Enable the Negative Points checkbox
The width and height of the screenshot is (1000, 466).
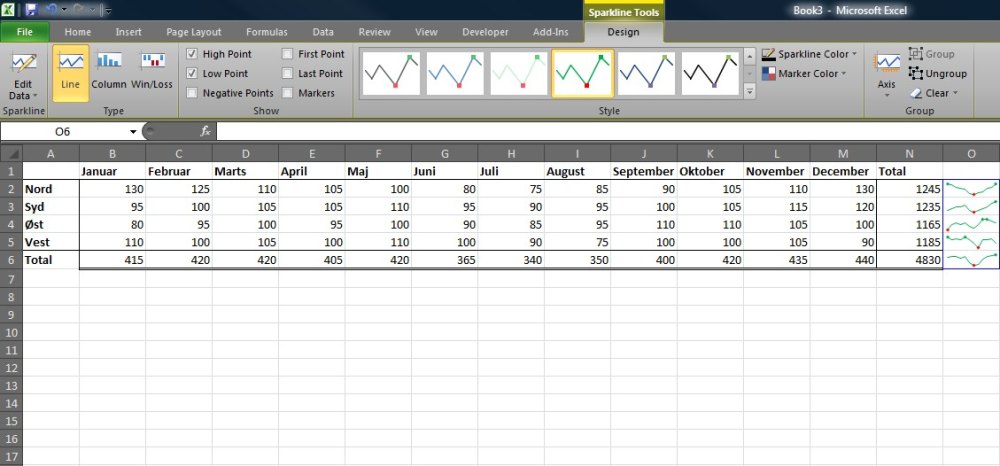pos(192,93)
